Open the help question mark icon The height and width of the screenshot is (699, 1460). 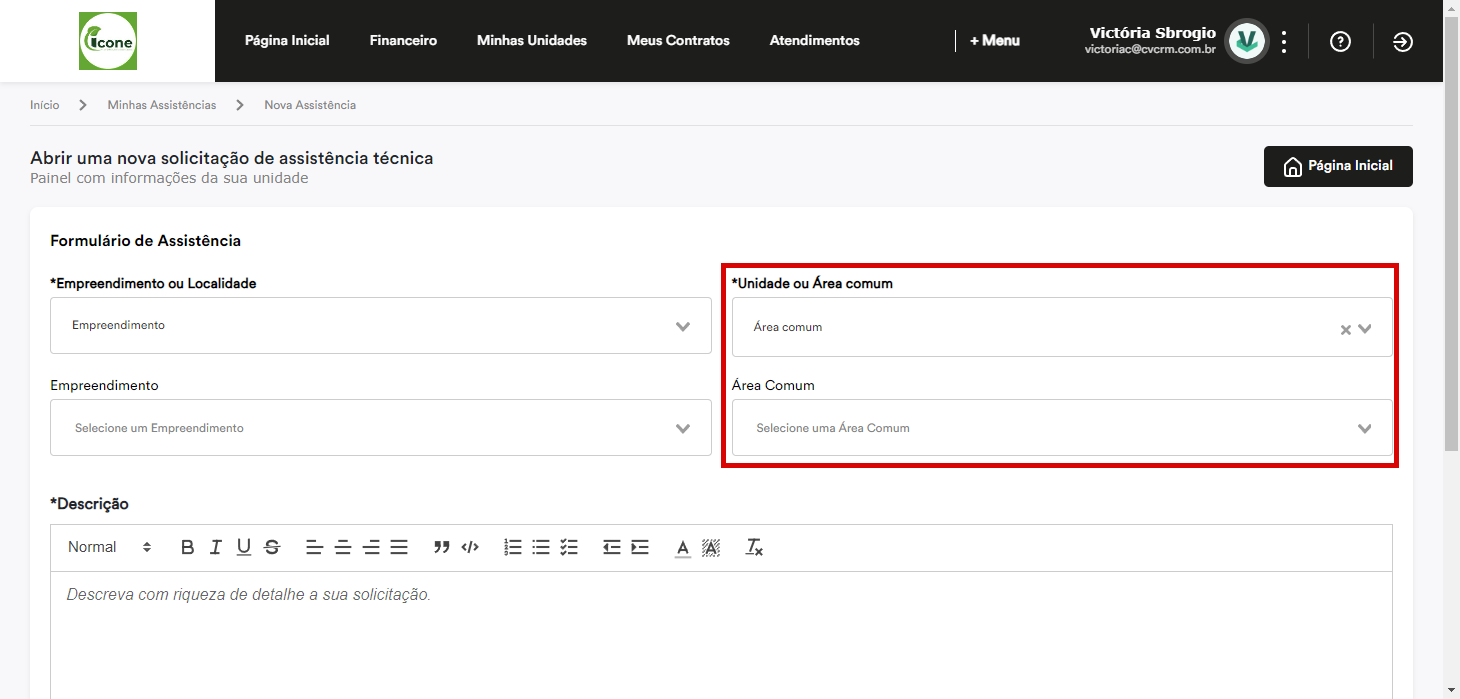click(1340, 41)
